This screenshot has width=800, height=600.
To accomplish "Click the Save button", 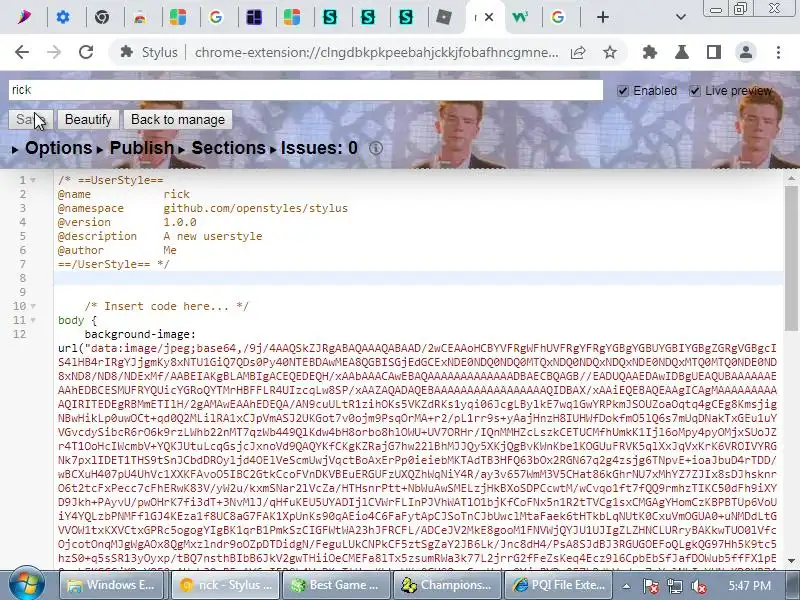I will tap(30, 119).
